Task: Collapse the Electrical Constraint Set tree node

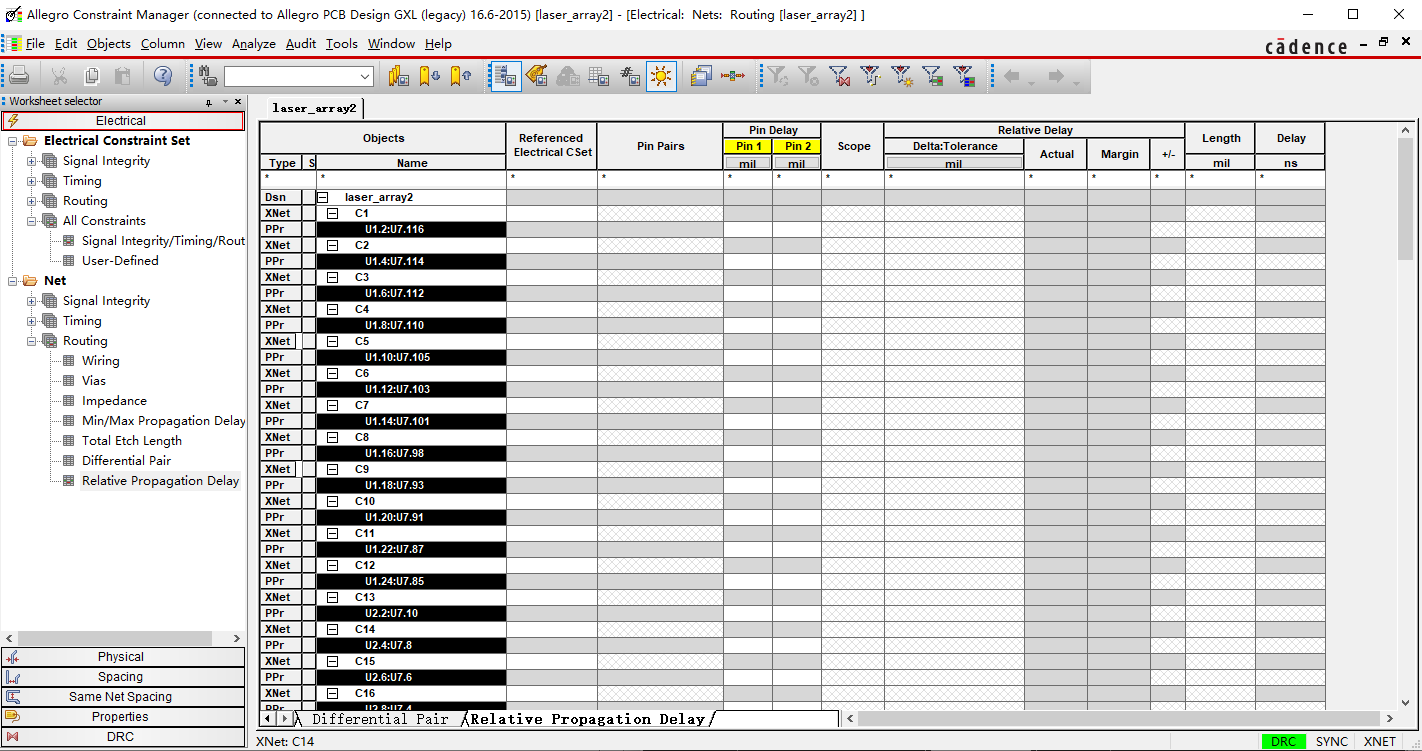Action: [12, 141]
